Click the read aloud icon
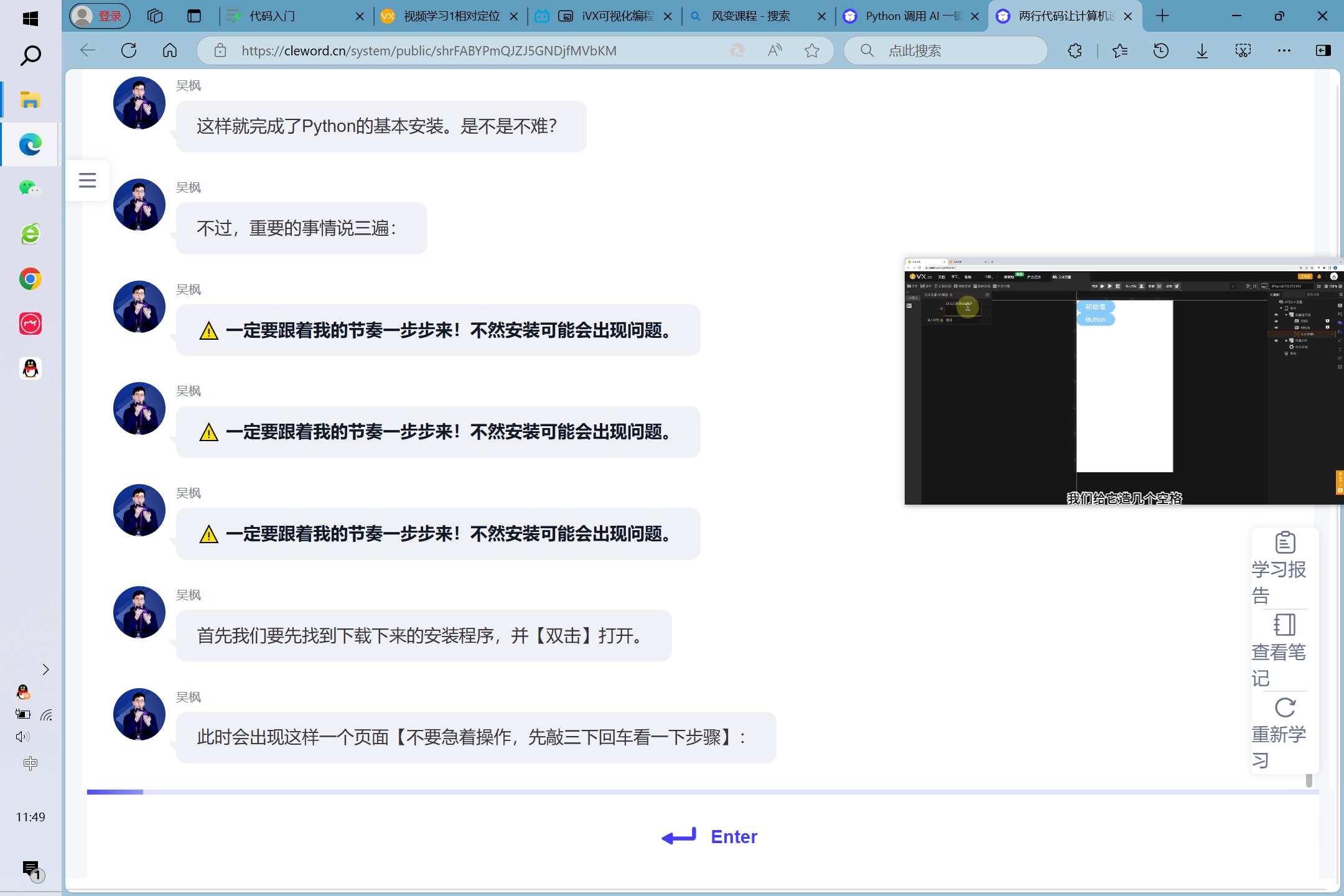 775,50
